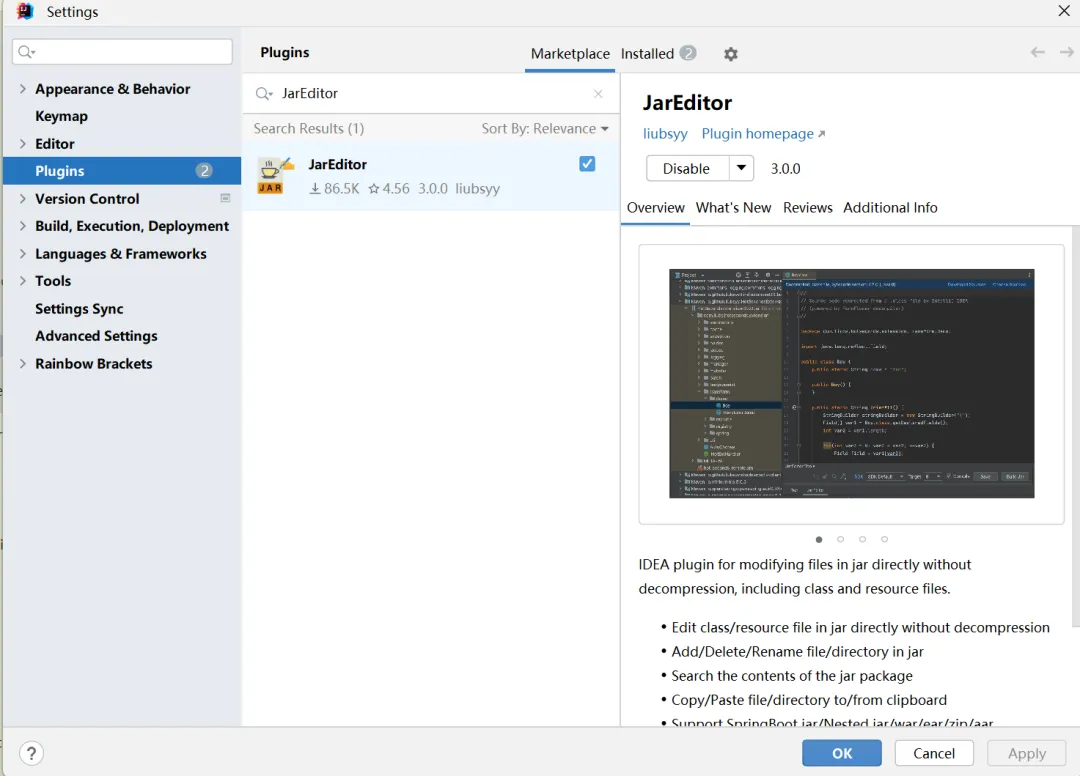Clear the JarEditor search with X
This screenshot has height=776, width=1080.
tap(598, 94)
